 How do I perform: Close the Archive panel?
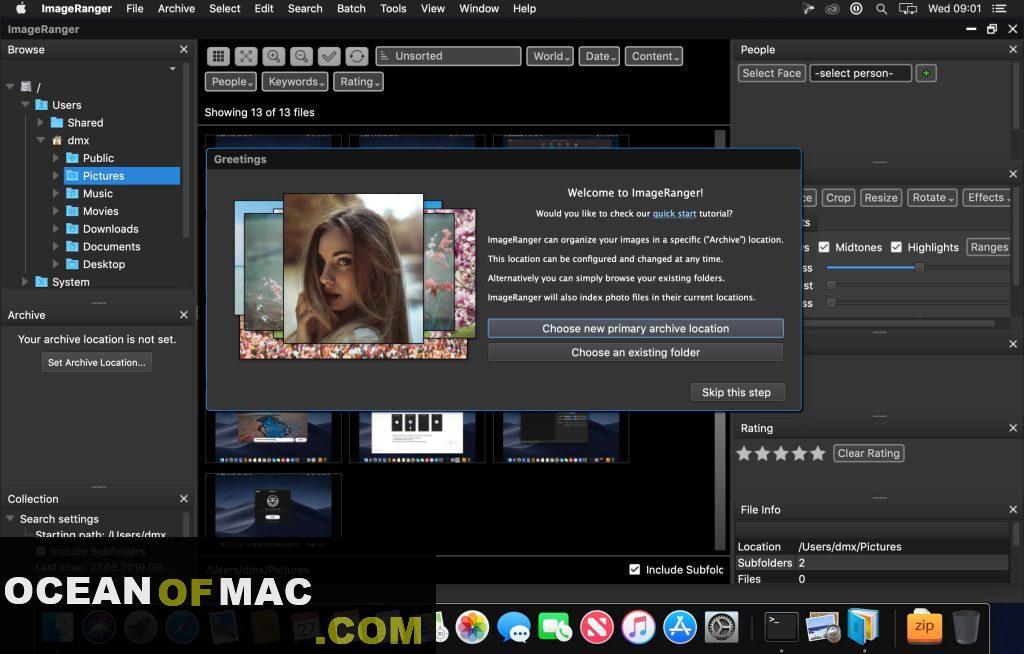point(184,315)
